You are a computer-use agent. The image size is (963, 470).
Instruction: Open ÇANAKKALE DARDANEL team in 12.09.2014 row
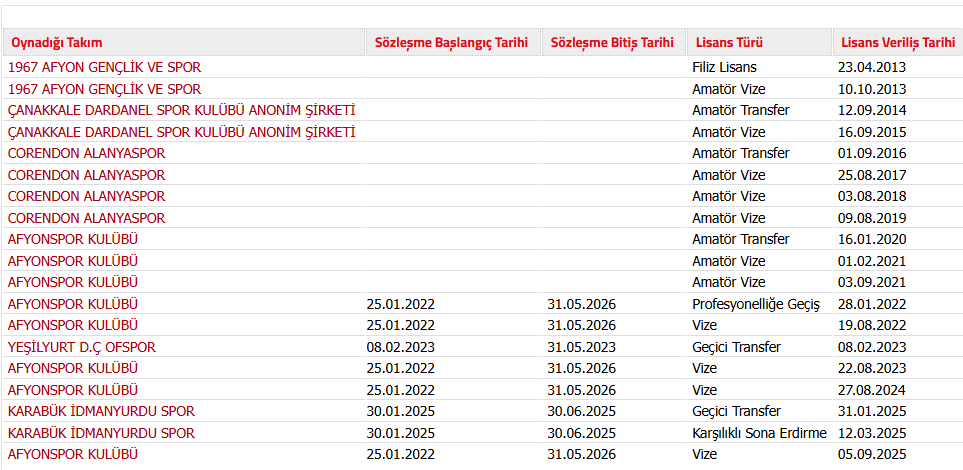[x=182, y=111]
